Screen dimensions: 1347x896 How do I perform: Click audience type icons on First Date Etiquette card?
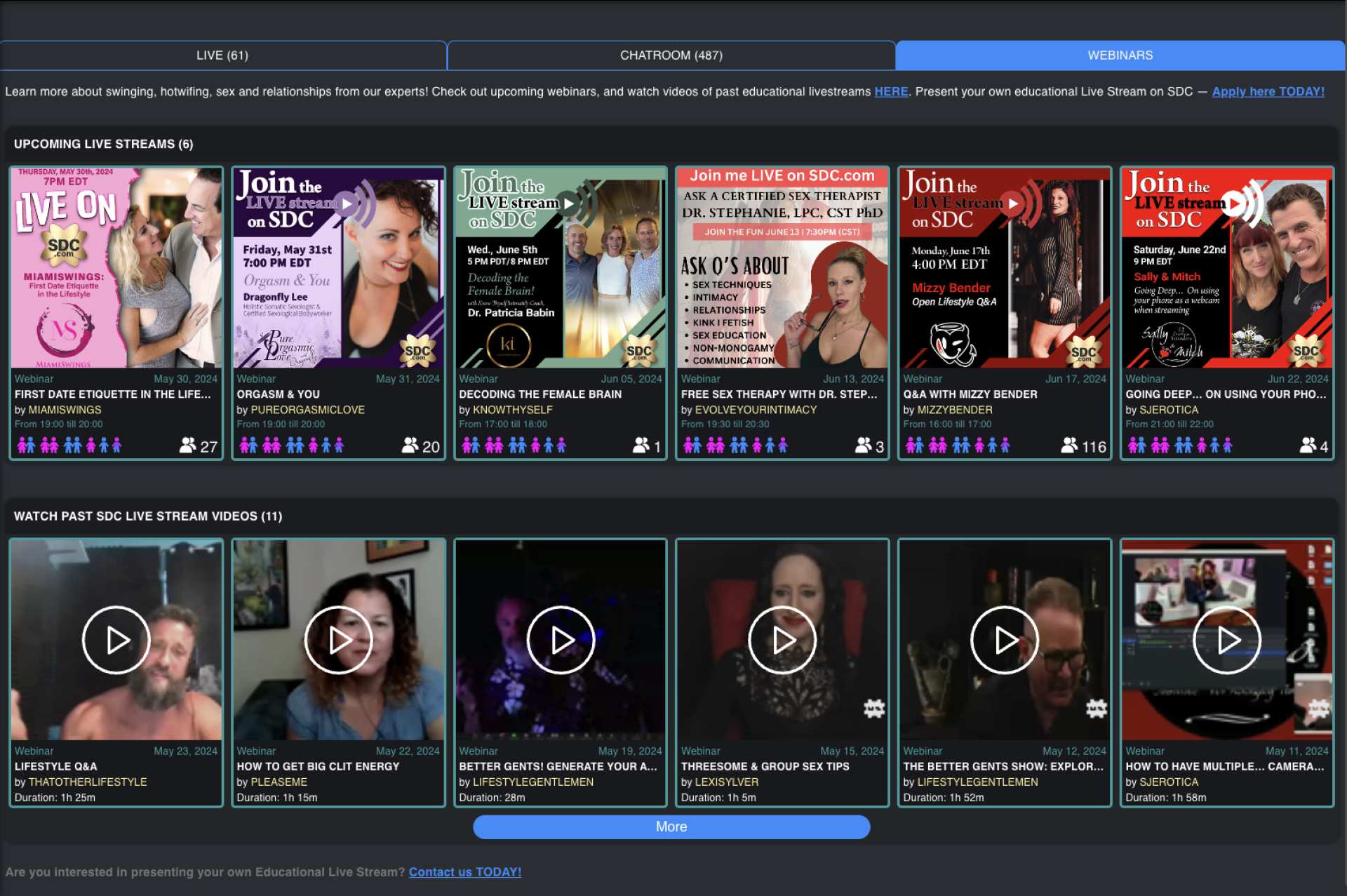pos(69,446)
